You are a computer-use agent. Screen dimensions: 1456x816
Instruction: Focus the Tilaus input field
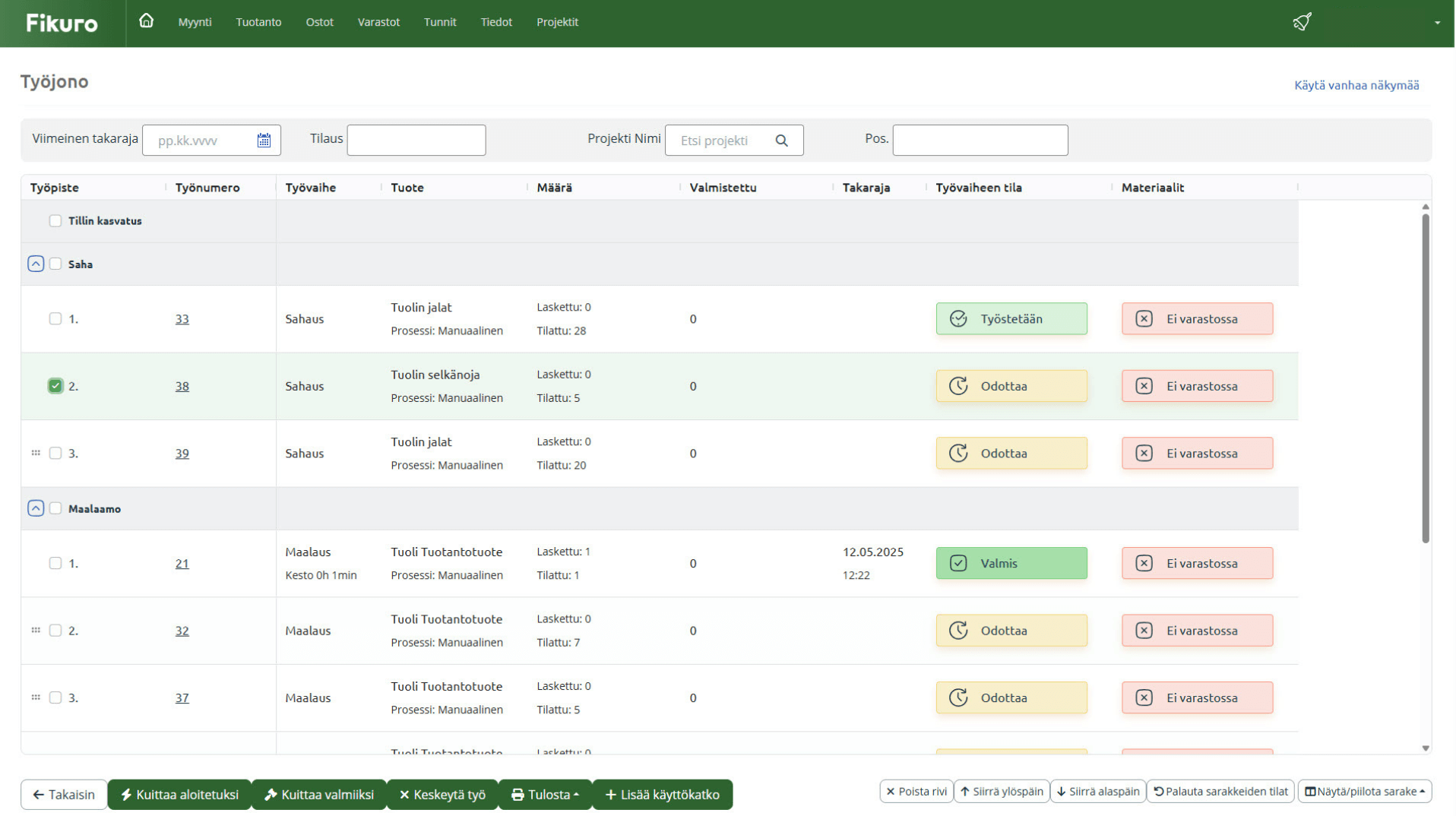pyautogui.click(x=416, y=141)
